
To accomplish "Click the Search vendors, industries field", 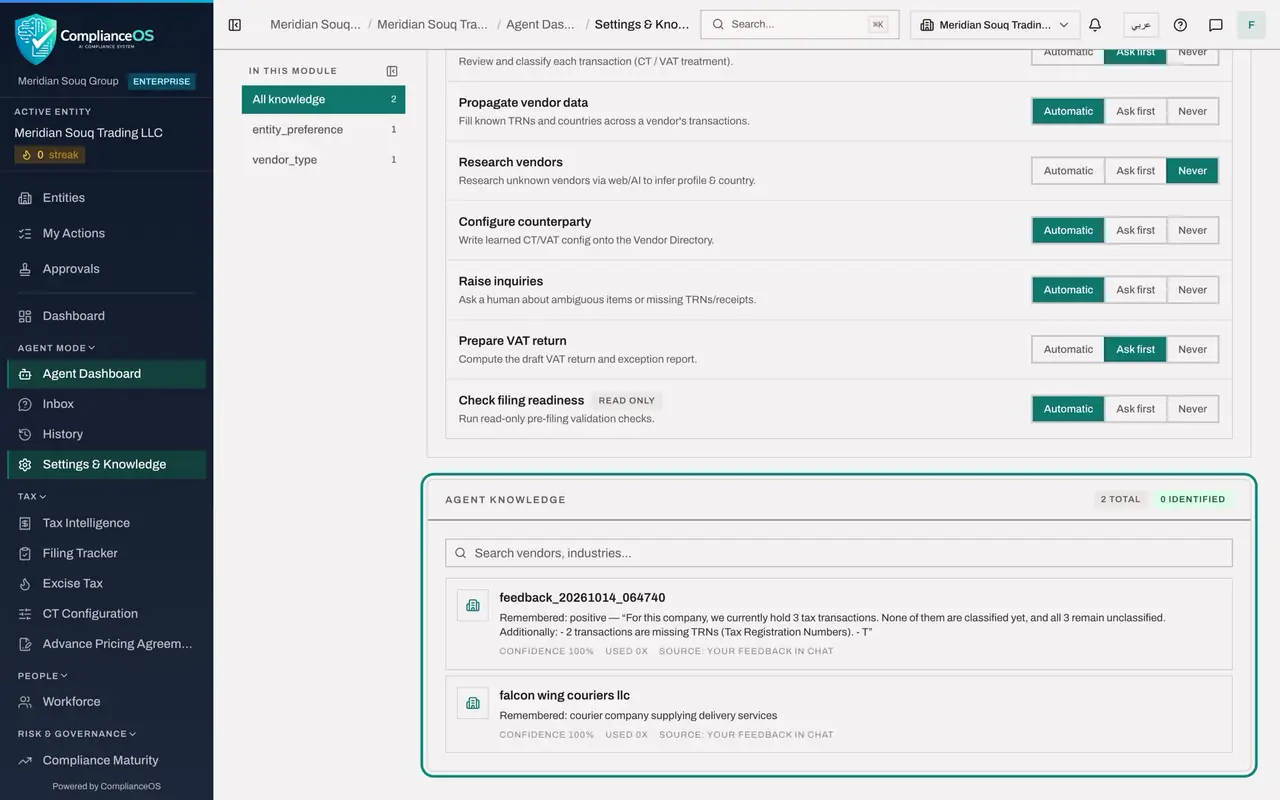I will point(838,553).
